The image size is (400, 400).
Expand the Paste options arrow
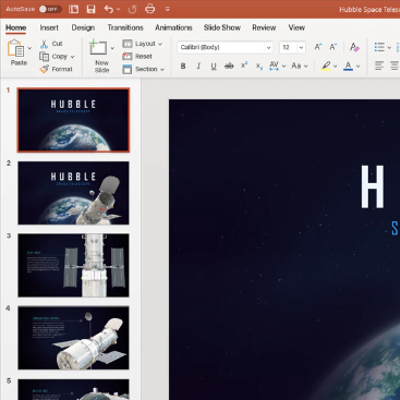coord(30,49)
